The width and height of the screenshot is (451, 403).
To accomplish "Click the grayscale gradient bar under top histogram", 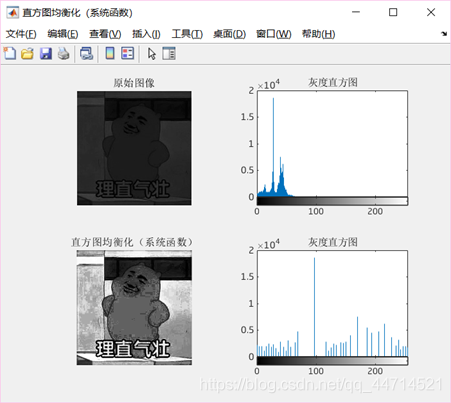I will click(x=332, y=201).
